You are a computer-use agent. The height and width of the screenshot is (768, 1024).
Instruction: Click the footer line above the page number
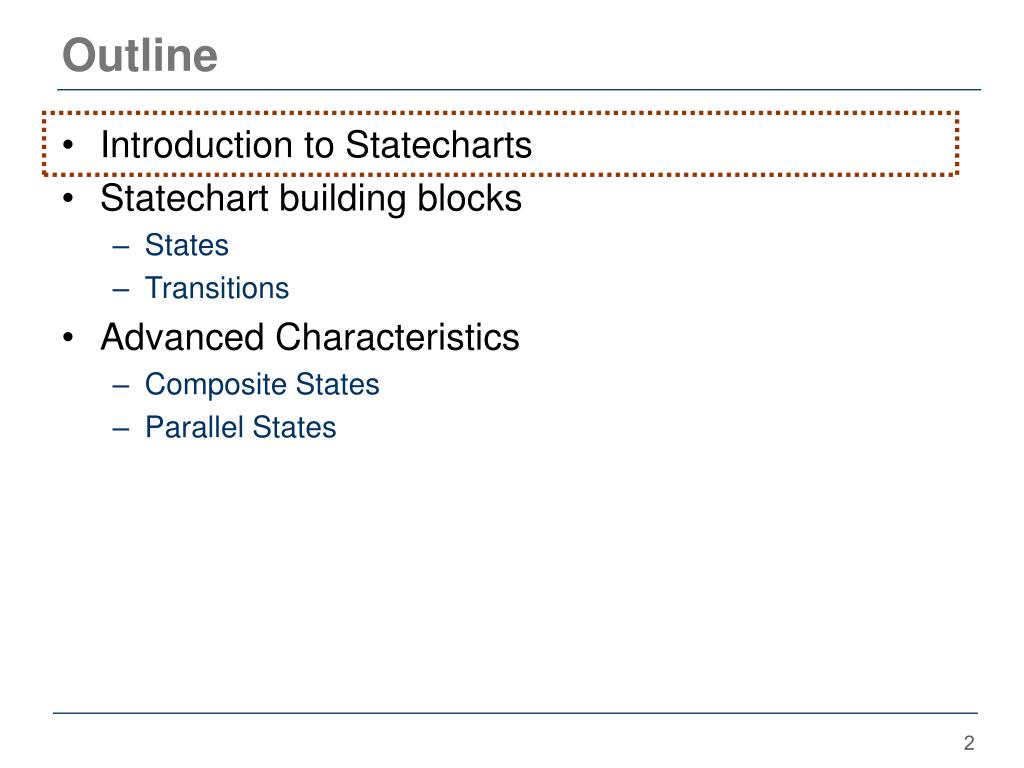[x=515, y=713]
